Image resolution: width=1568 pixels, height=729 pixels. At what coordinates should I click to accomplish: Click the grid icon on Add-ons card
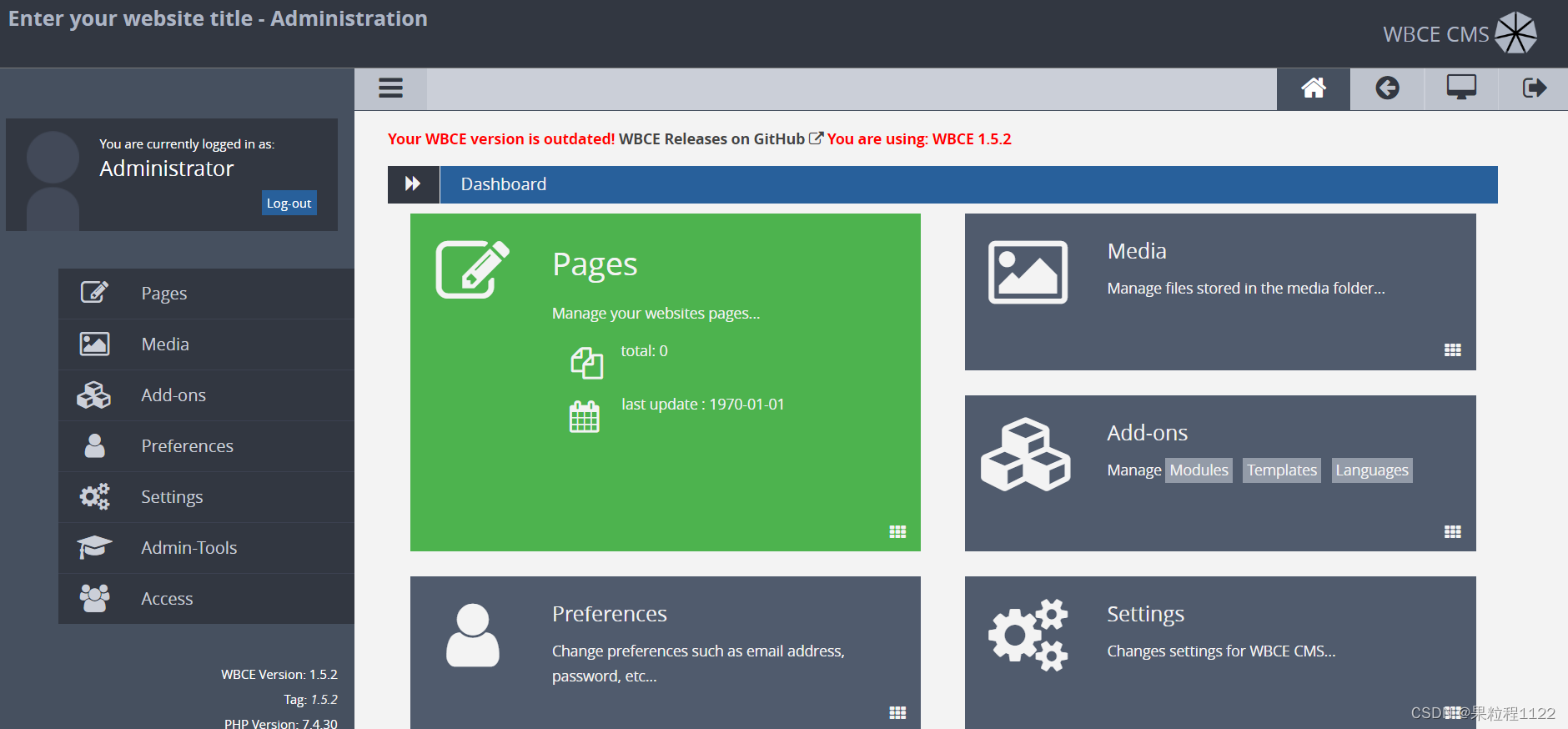[x=1453, y=532]
